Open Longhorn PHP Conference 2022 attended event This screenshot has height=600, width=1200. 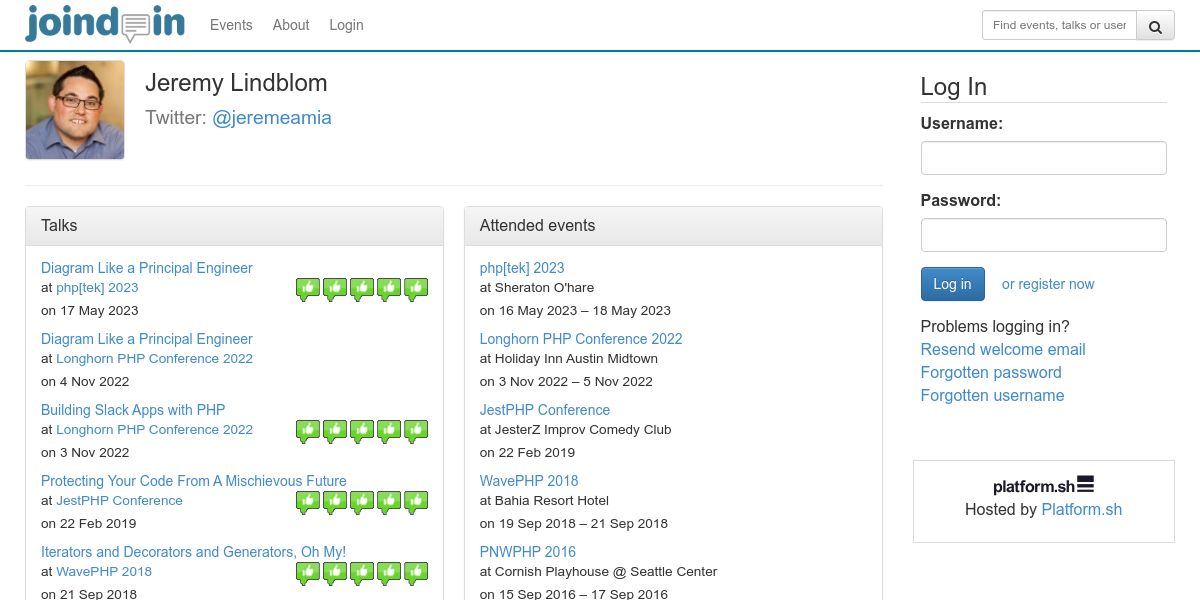click(x=581, y=339)
